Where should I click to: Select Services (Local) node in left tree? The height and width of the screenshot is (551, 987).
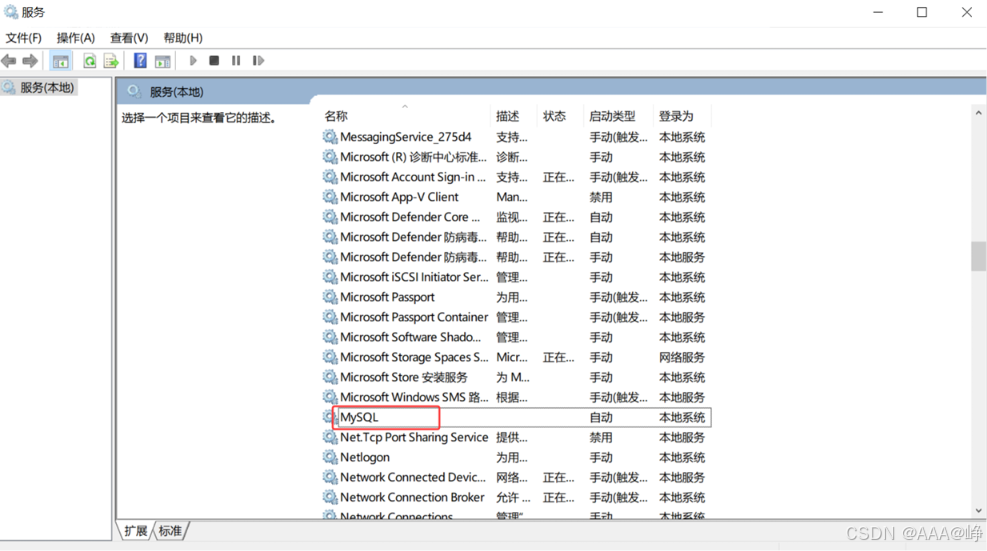(39, 88)
